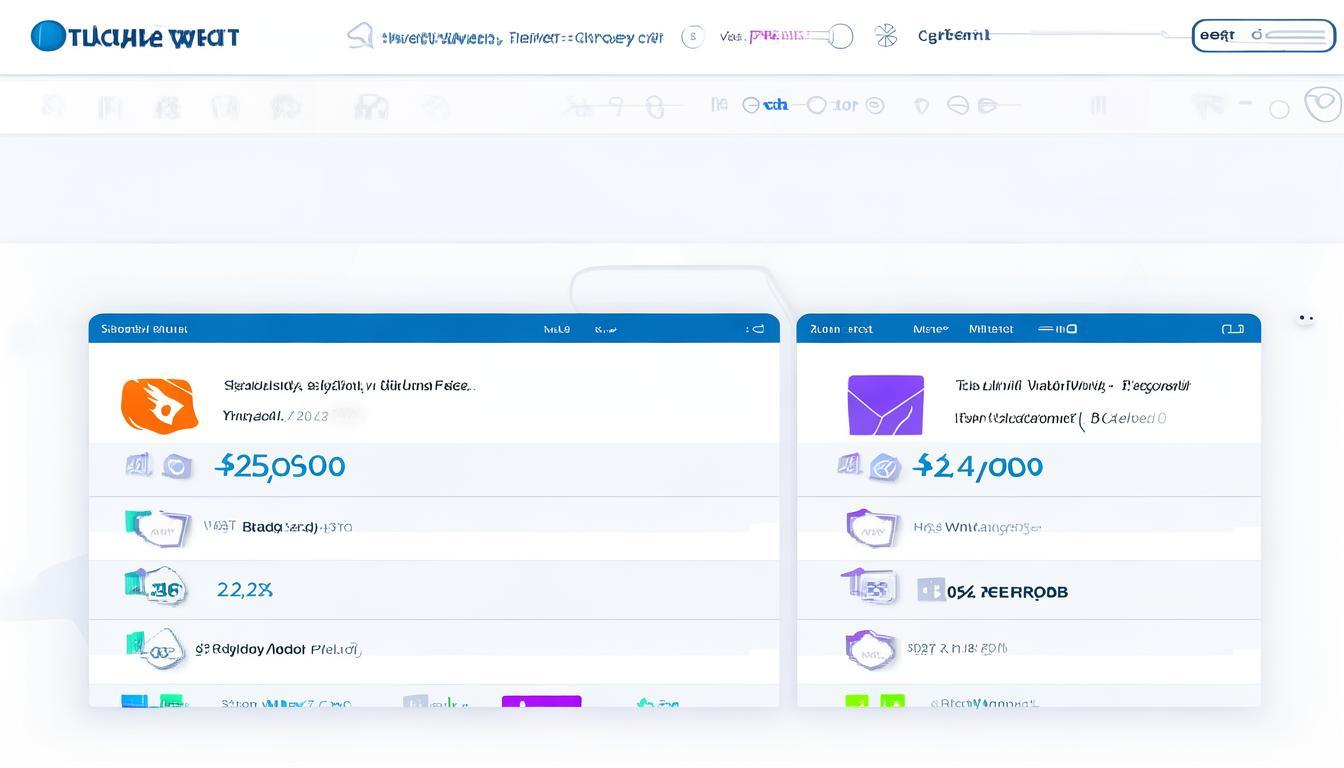The width and height of the screenshot is (1344, 768).
Task: Toggle the switch beside the Premium label
Action: click(x=838, y=36)
